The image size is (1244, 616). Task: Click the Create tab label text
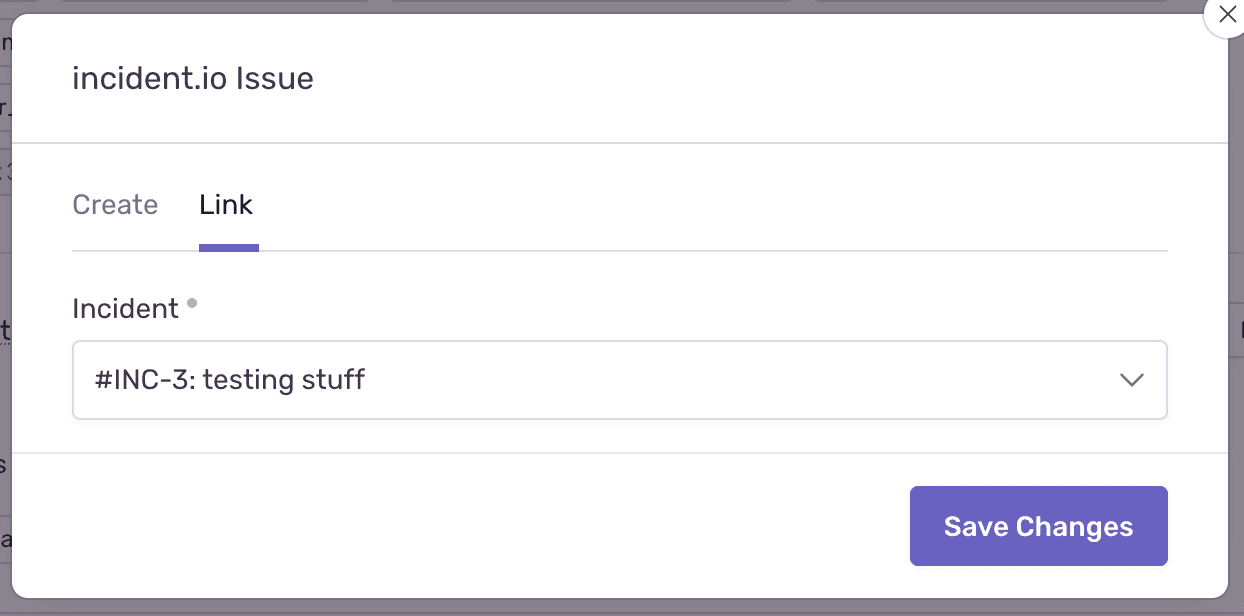click(115, 204)
